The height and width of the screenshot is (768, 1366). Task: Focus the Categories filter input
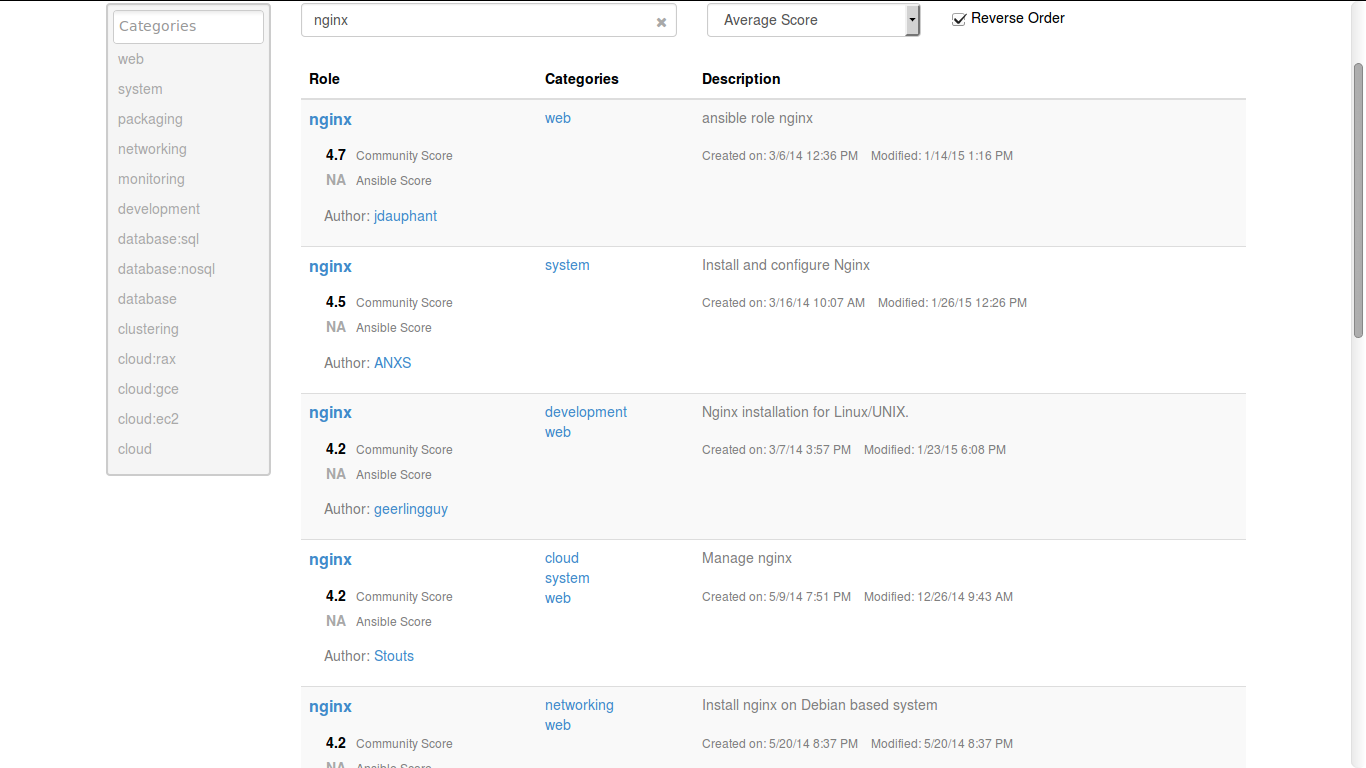[188, 27]
